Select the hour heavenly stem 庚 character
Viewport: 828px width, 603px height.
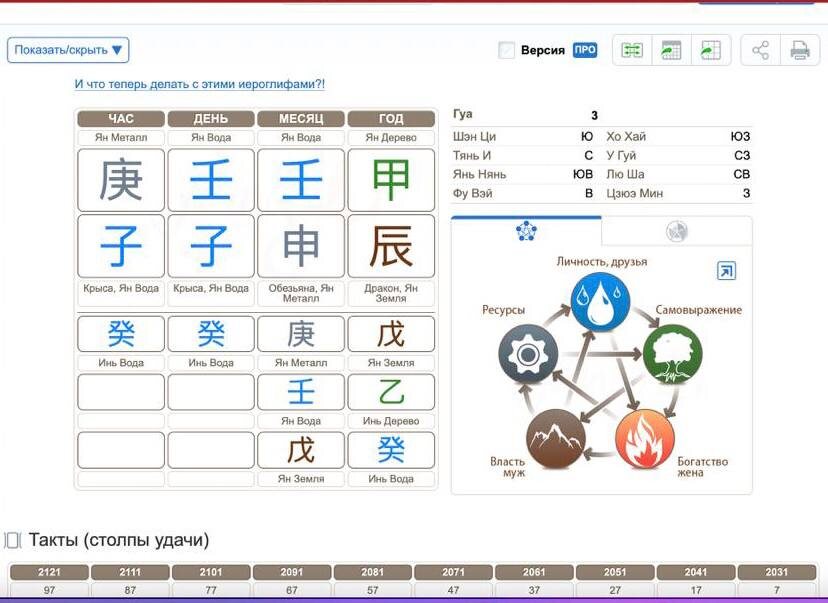[x=121, y=180]
